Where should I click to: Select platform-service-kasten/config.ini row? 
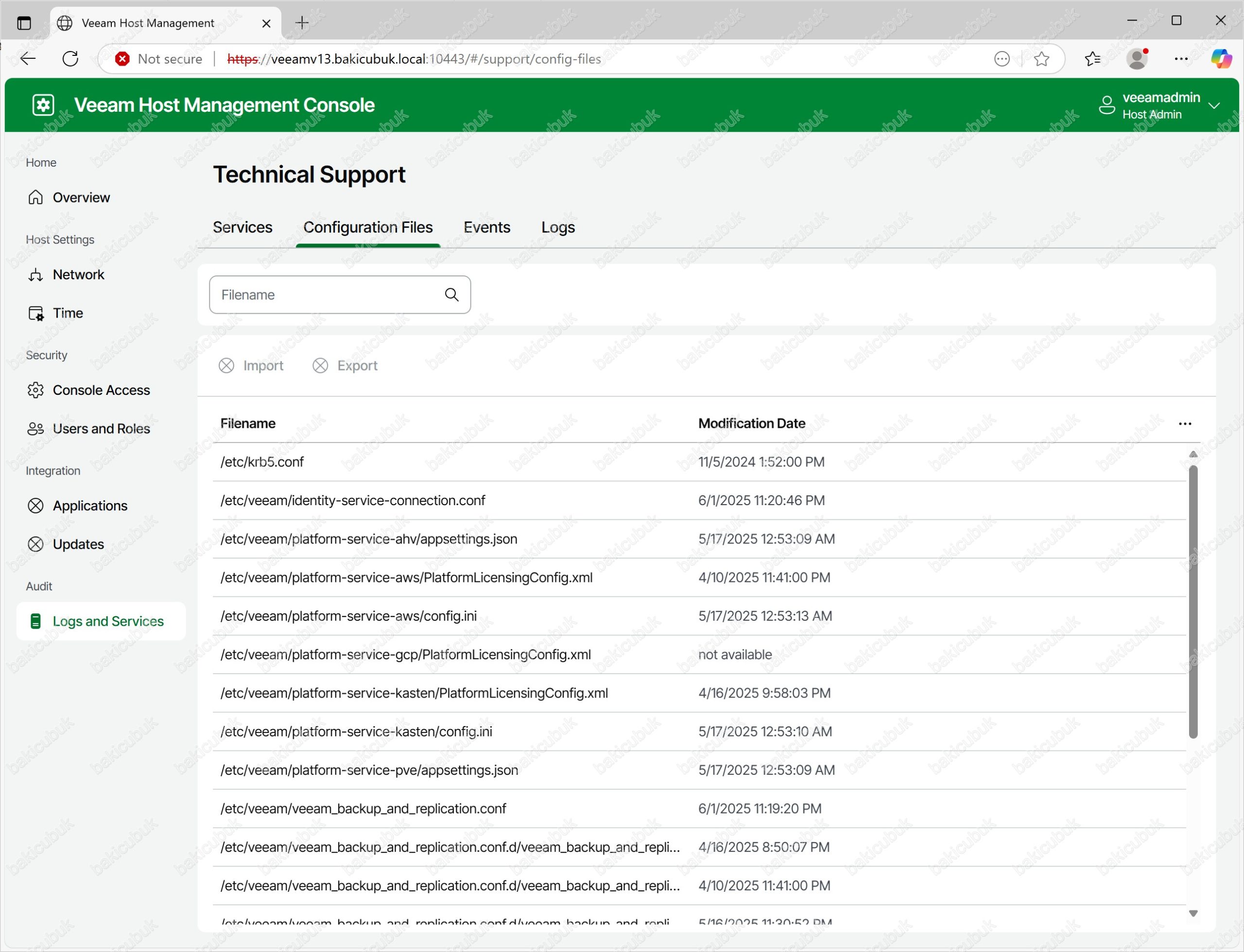(x=699, y=731)
